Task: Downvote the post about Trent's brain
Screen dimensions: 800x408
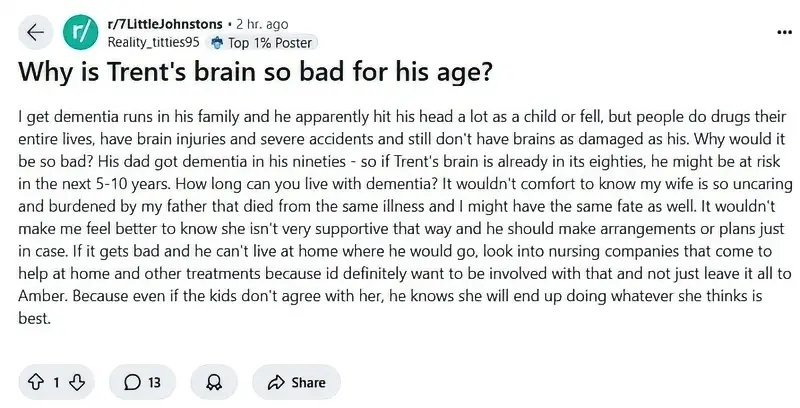Action: [77, 382]
